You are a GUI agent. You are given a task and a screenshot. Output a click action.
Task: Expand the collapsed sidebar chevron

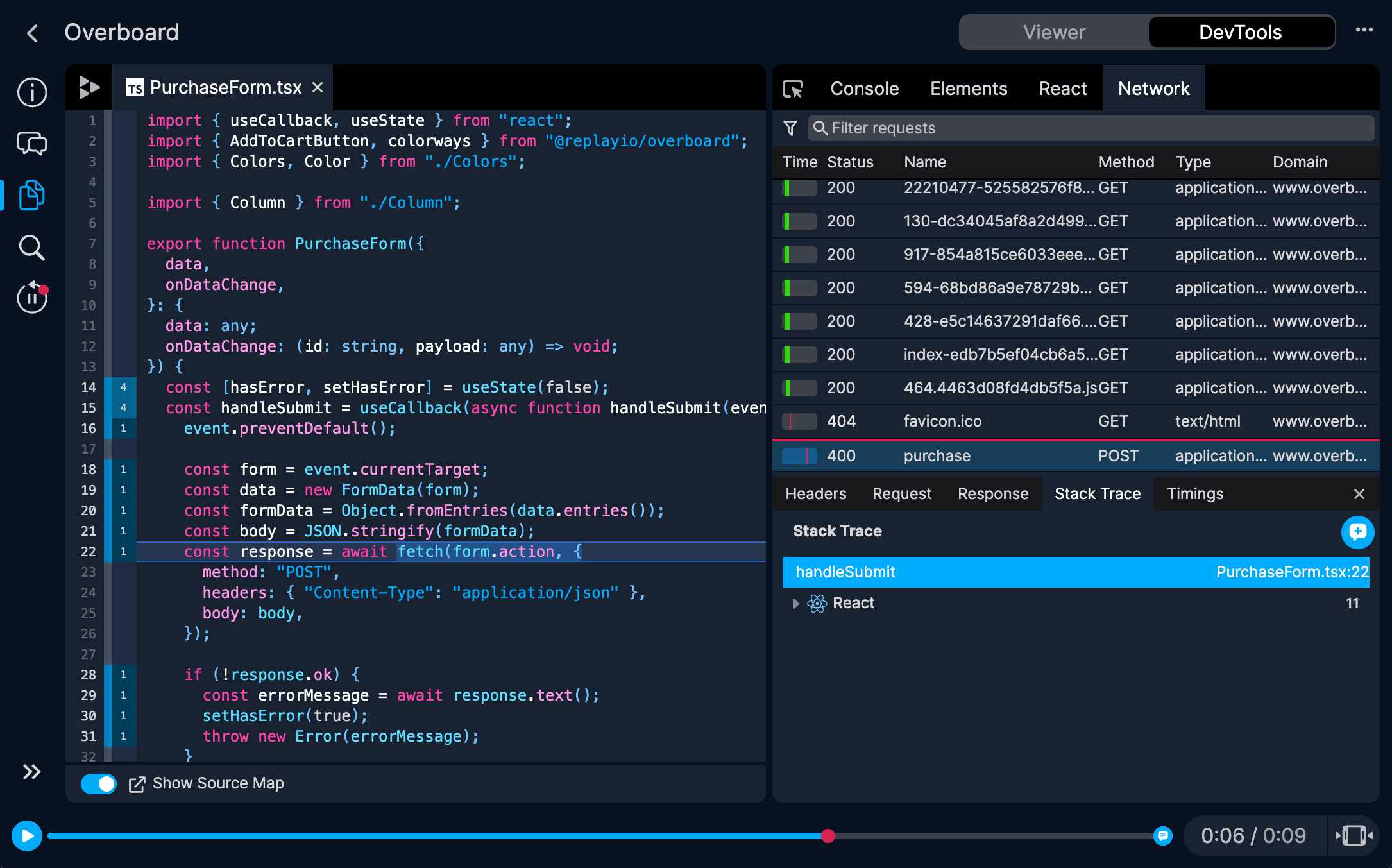(32, 772)
